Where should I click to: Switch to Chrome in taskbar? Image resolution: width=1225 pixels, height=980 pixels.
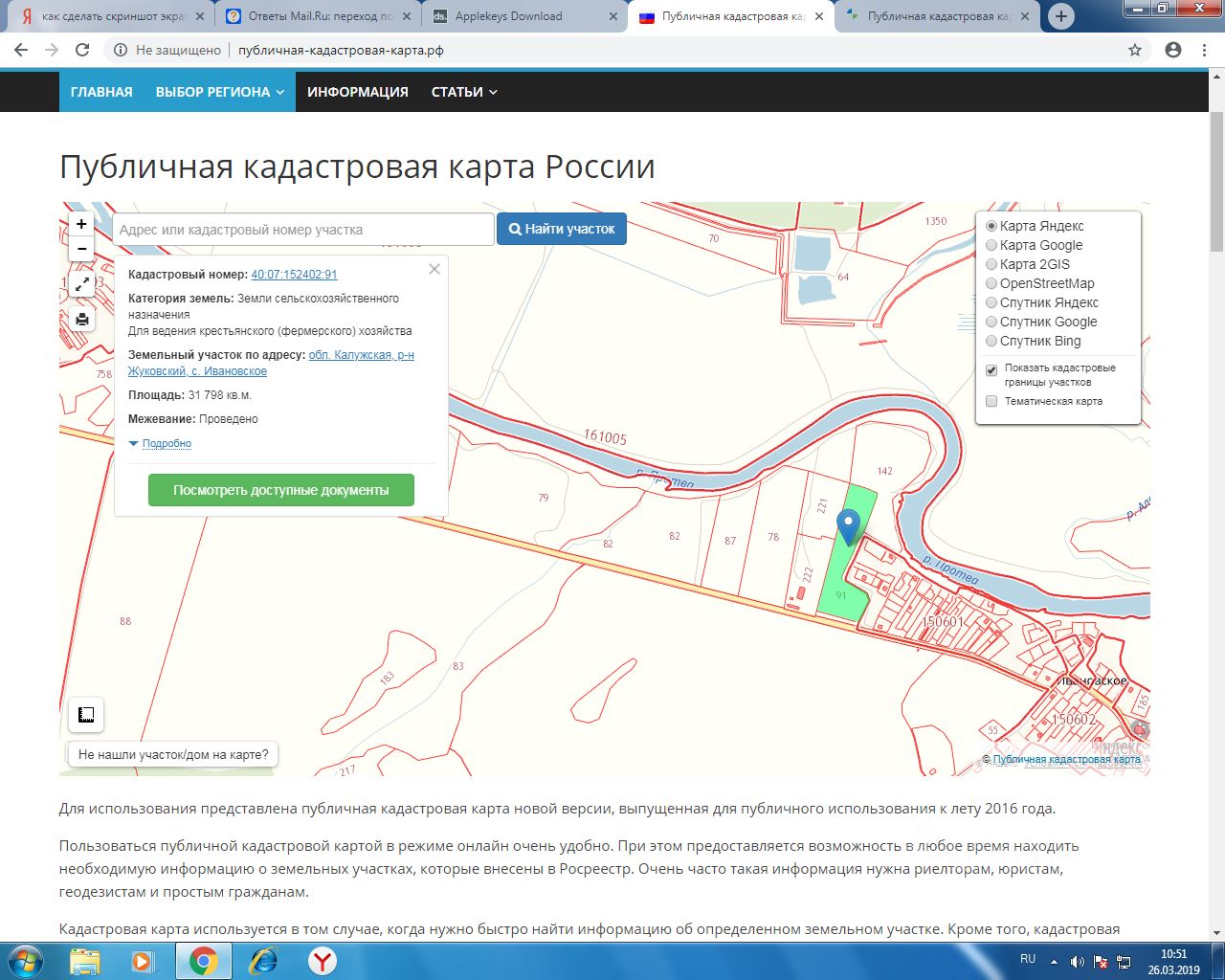[x=203, y=961]
